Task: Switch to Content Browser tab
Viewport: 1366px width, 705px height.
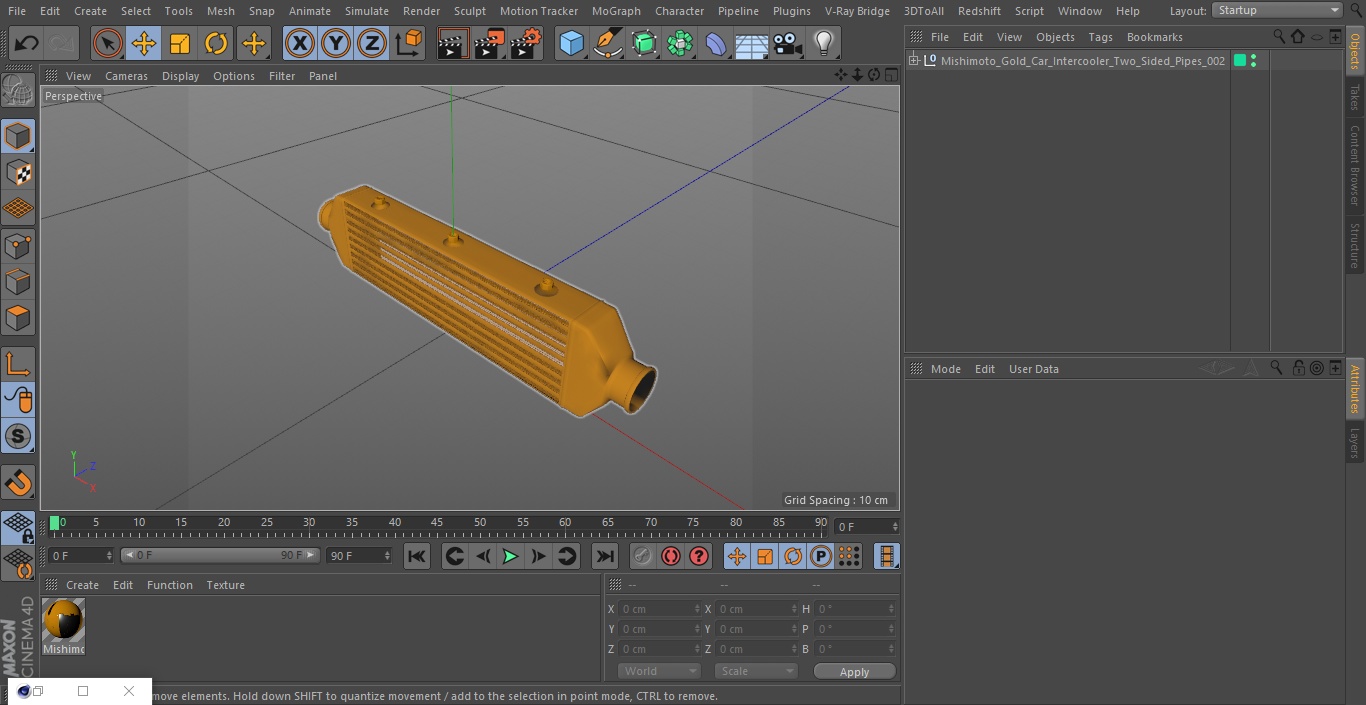Action: tap(1355, 165)
